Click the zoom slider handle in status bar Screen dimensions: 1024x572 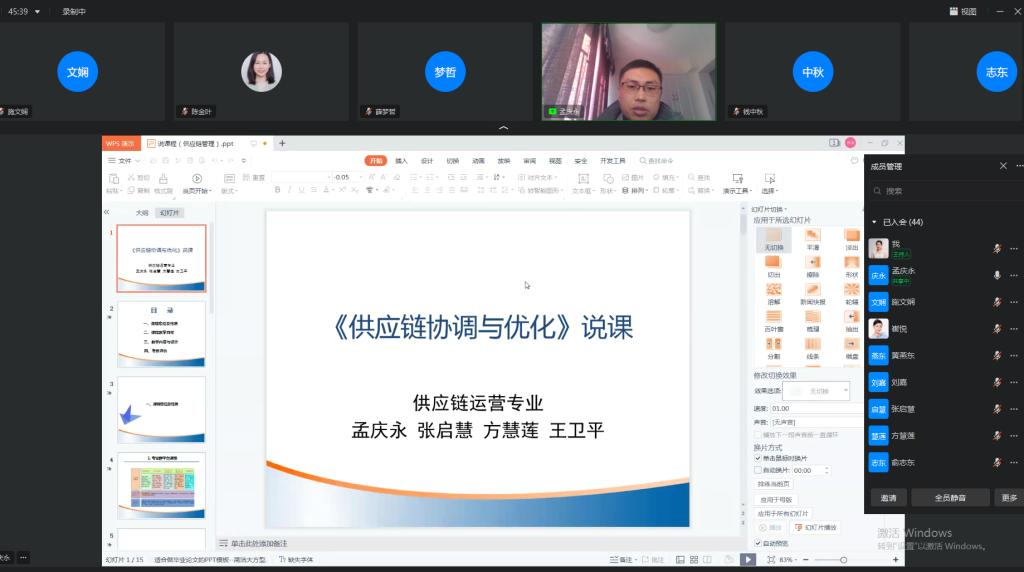click(843, 560)
